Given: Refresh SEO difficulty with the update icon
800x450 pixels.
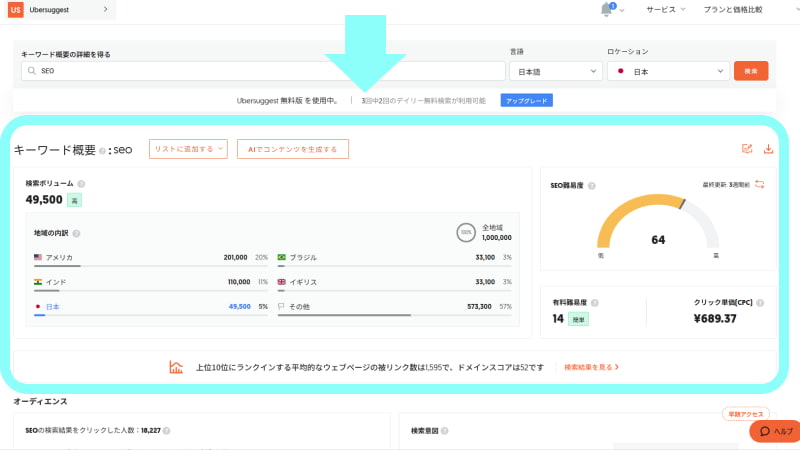Looking at the screenshot, I should tap(760, 184).
